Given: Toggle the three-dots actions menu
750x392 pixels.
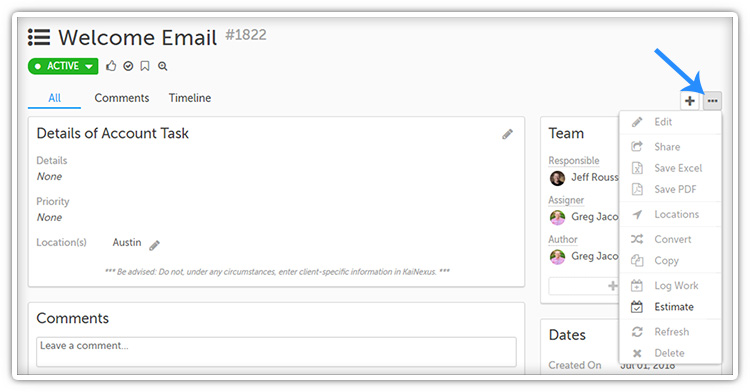Looking at the screenshot, I should (x=712, y=101).
